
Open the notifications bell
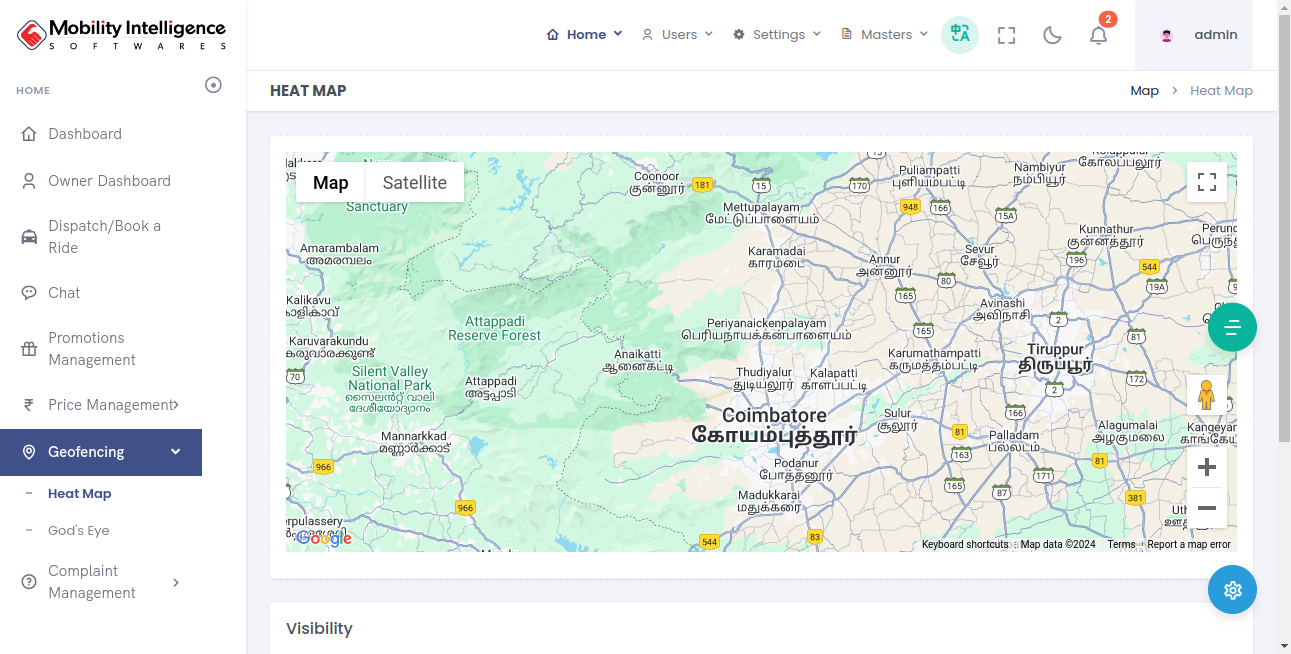[1098, 35]
